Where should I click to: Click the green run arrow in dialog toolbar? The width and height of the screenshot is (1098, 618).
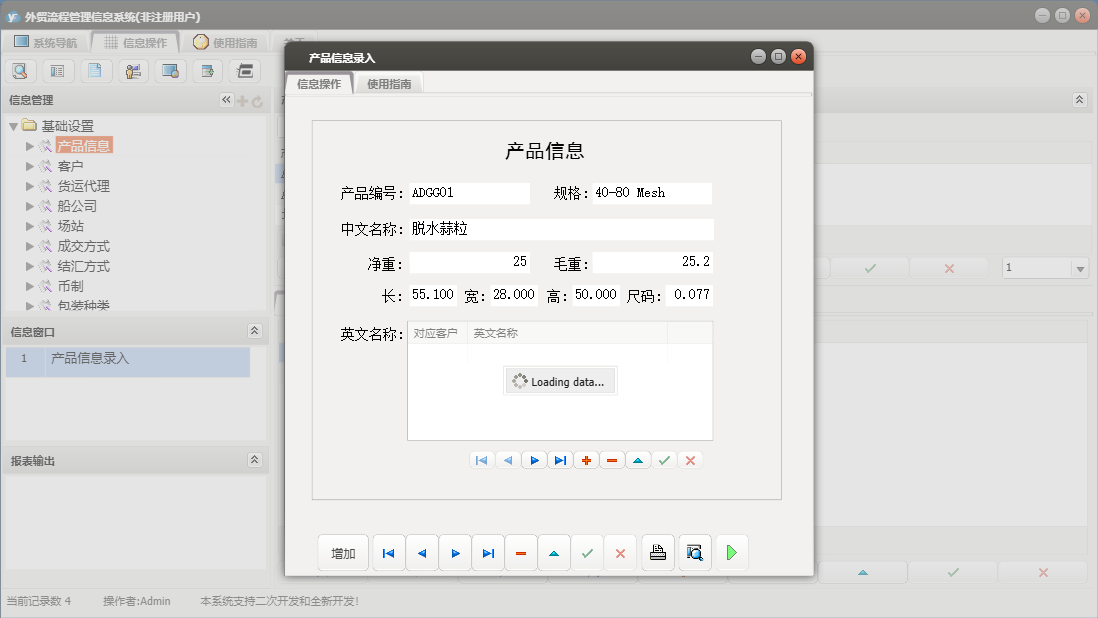pyautogui.click(x=731, y=552)
